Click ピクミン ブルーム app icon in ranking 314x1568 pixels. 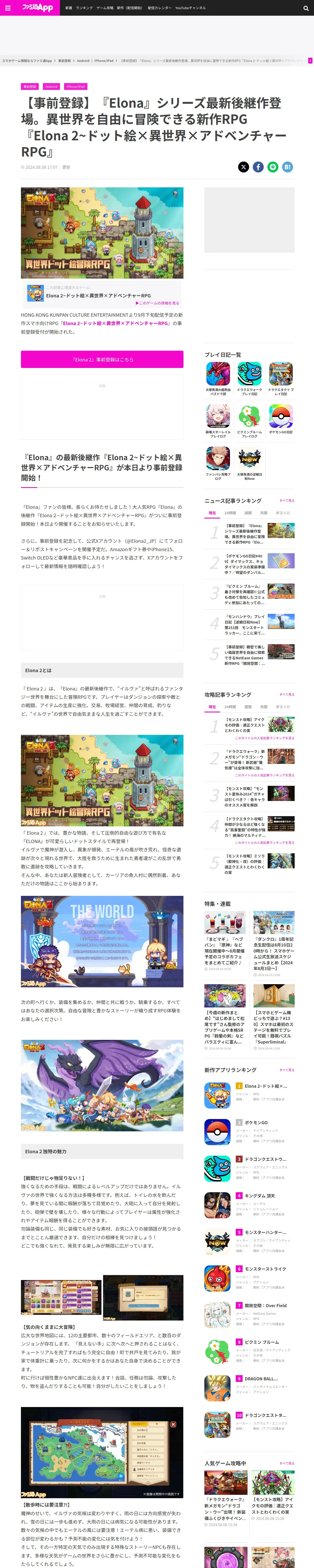click(x=217, y=1351)
